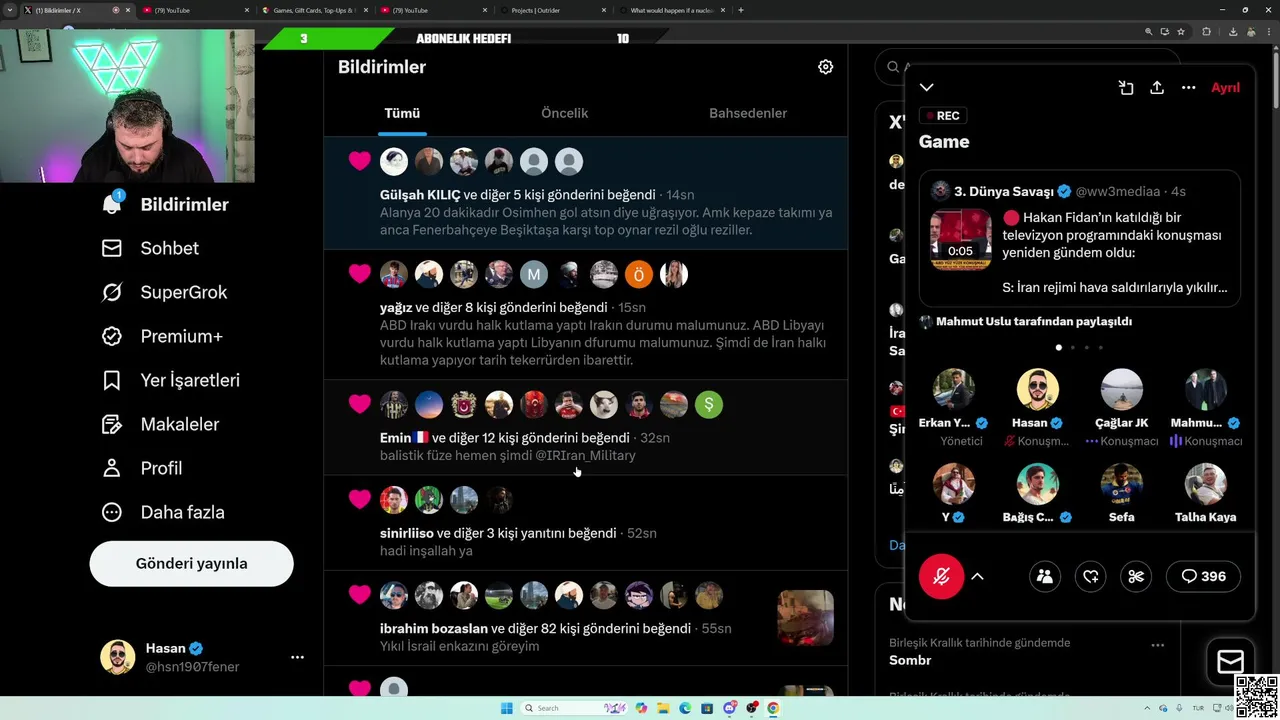Image resolution: width=1280 pixels, height=720 pixels.
Task: Open Bildirimler in the sidebar
Action: tap(165, 204)
